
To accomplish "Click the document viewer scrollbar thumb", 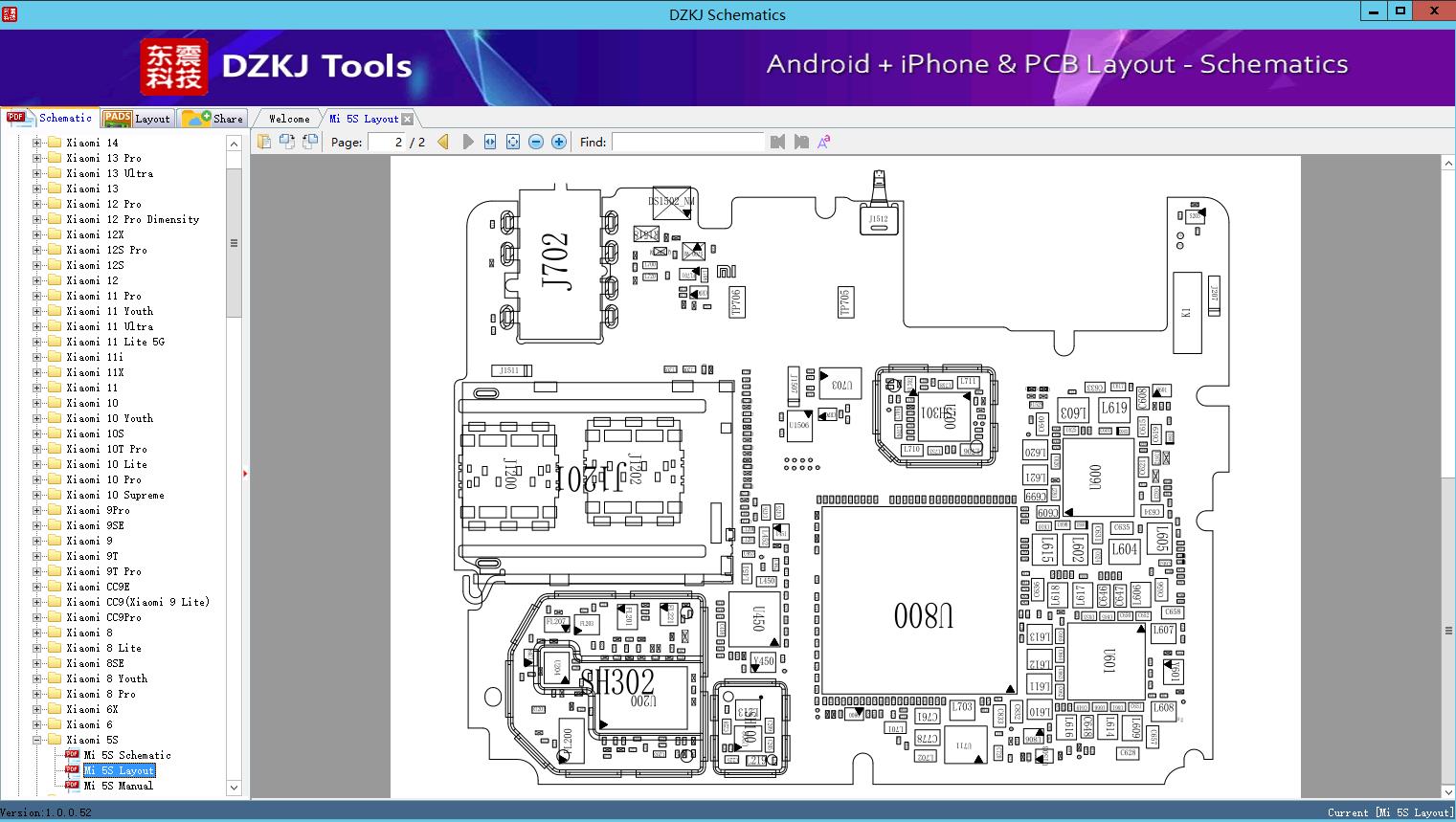I will pyautogui.click(x=1448, y=631).
